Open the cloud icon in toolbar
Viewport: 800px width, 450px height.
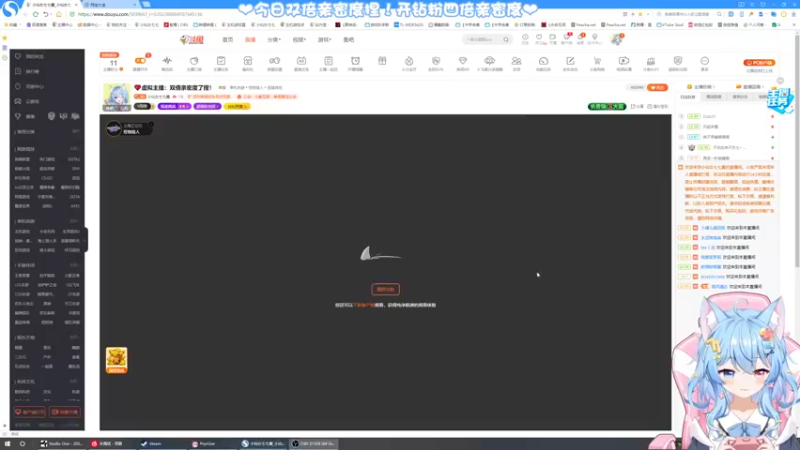(x=489, y=62)
